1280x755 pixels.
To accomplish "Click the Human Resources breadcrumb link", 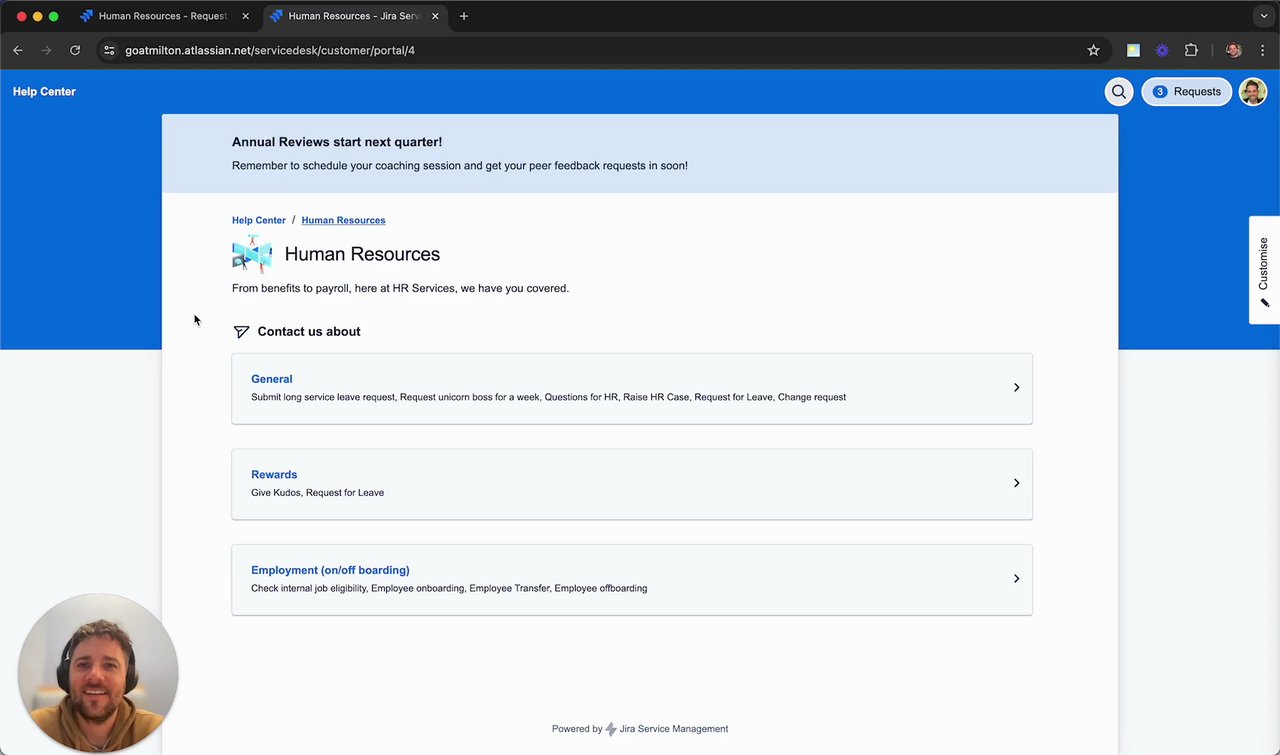I will (x=343, y=220).
